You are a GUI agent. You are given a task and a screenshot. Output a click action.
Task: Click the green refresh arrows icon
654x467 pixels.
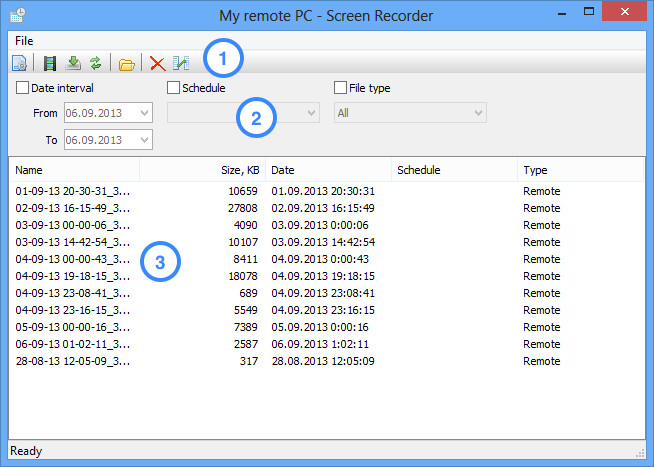(96, 64)
